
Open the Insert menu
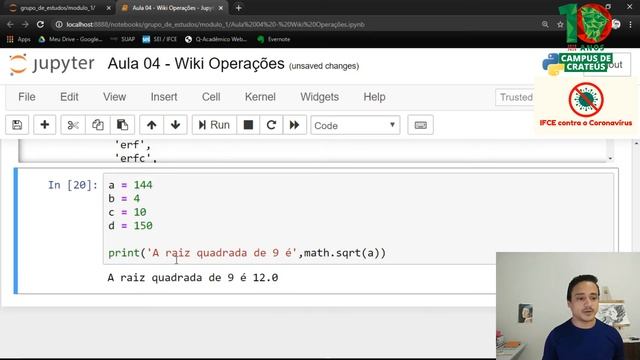click(x=164, y=97)
